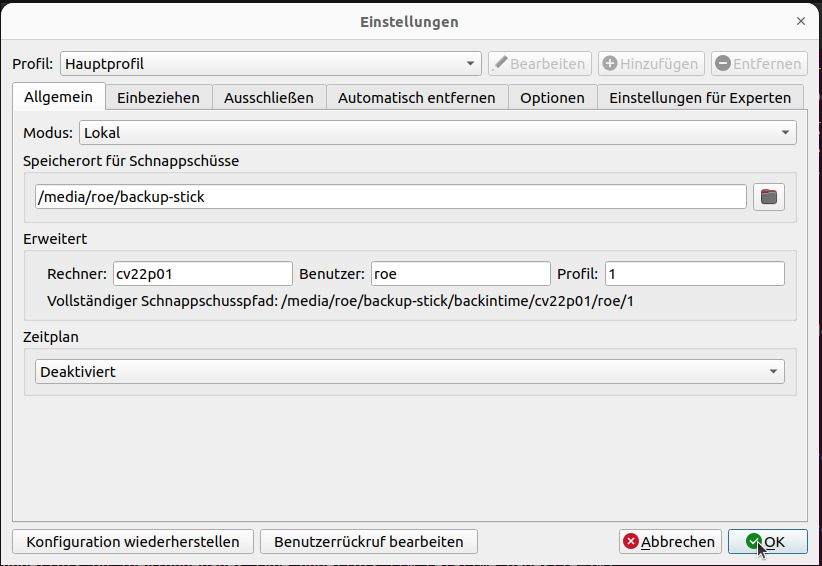Click the snapshot path field /media/roe/backup-stick
This screenshot has width=822, height=566.
(x=390, y=197)
